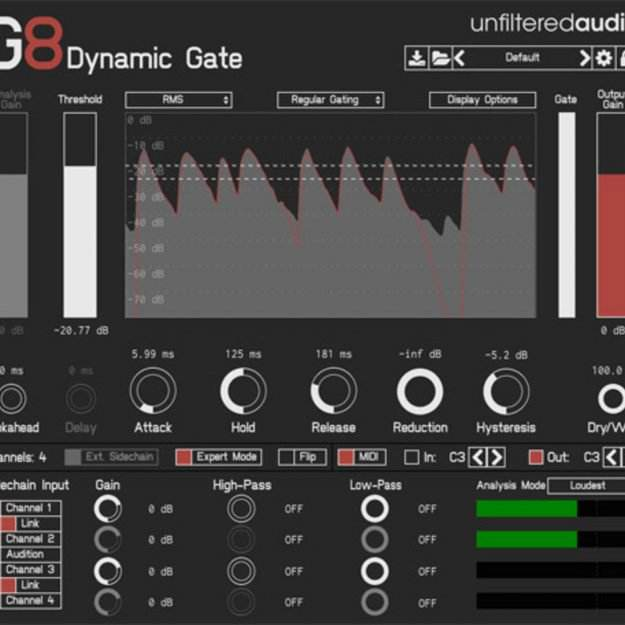Click Channel 4 Gain knob
Image resolution: width=625 pixels, height=625 pixels.
click(x=108, y=602)
